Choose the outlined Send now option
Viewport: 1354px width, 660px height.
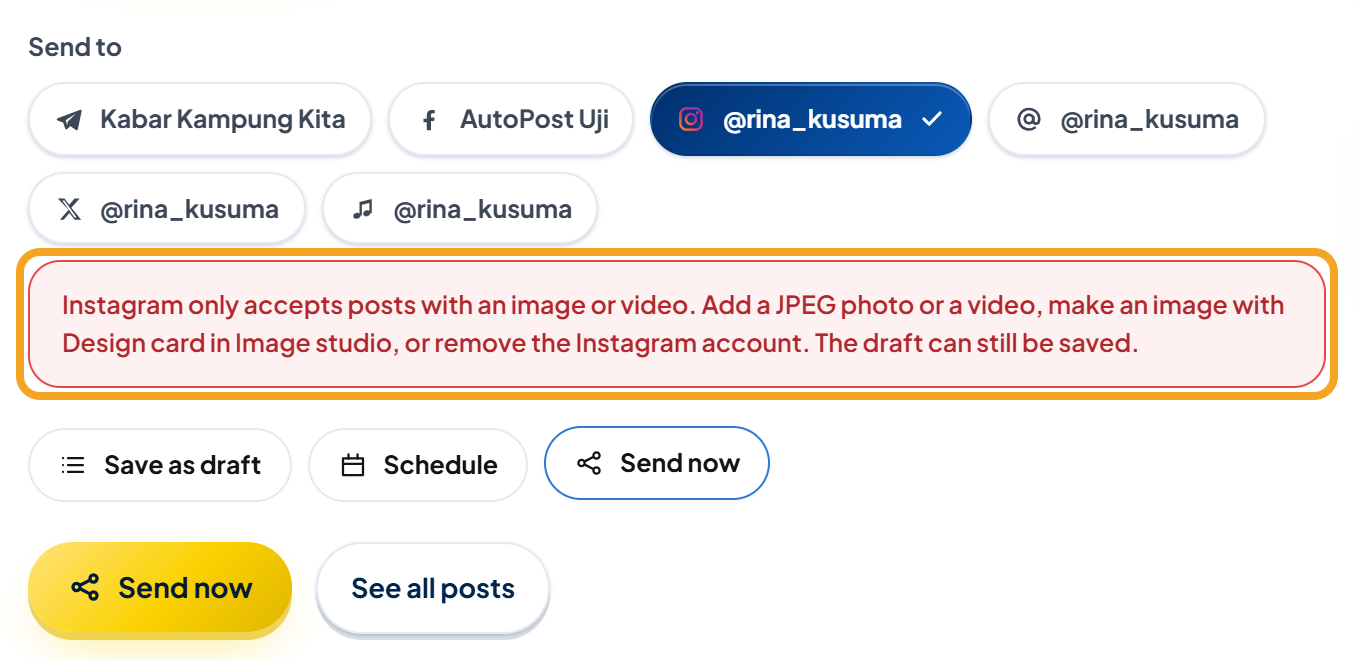coord(657,463)
